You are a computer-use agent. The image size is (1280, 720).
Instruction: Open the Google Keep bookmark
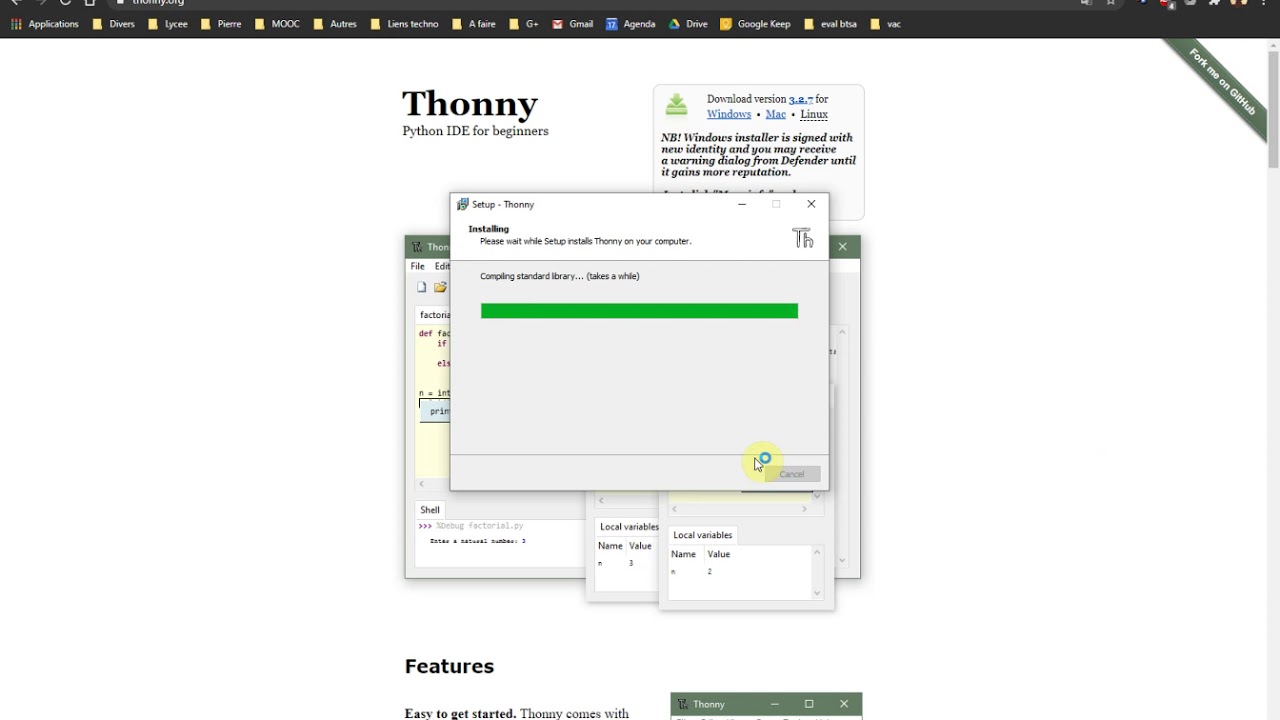pyautogui.click(x=755, y=24)
